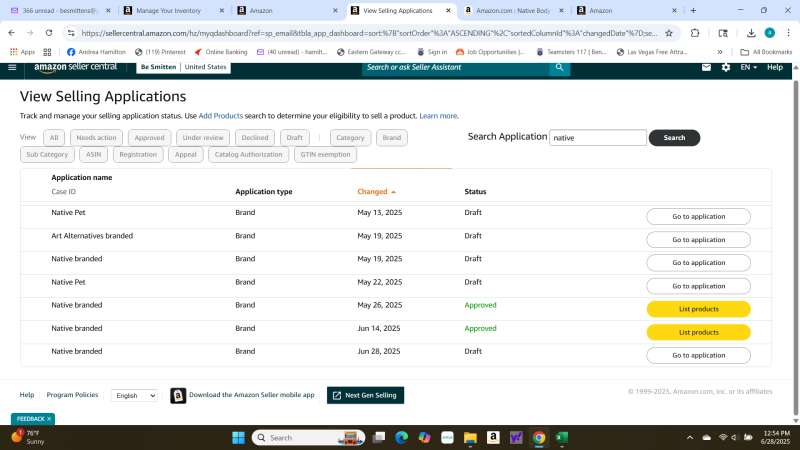
Task: Open the Seller Central settings gear
Action: (x=726, y=67)
